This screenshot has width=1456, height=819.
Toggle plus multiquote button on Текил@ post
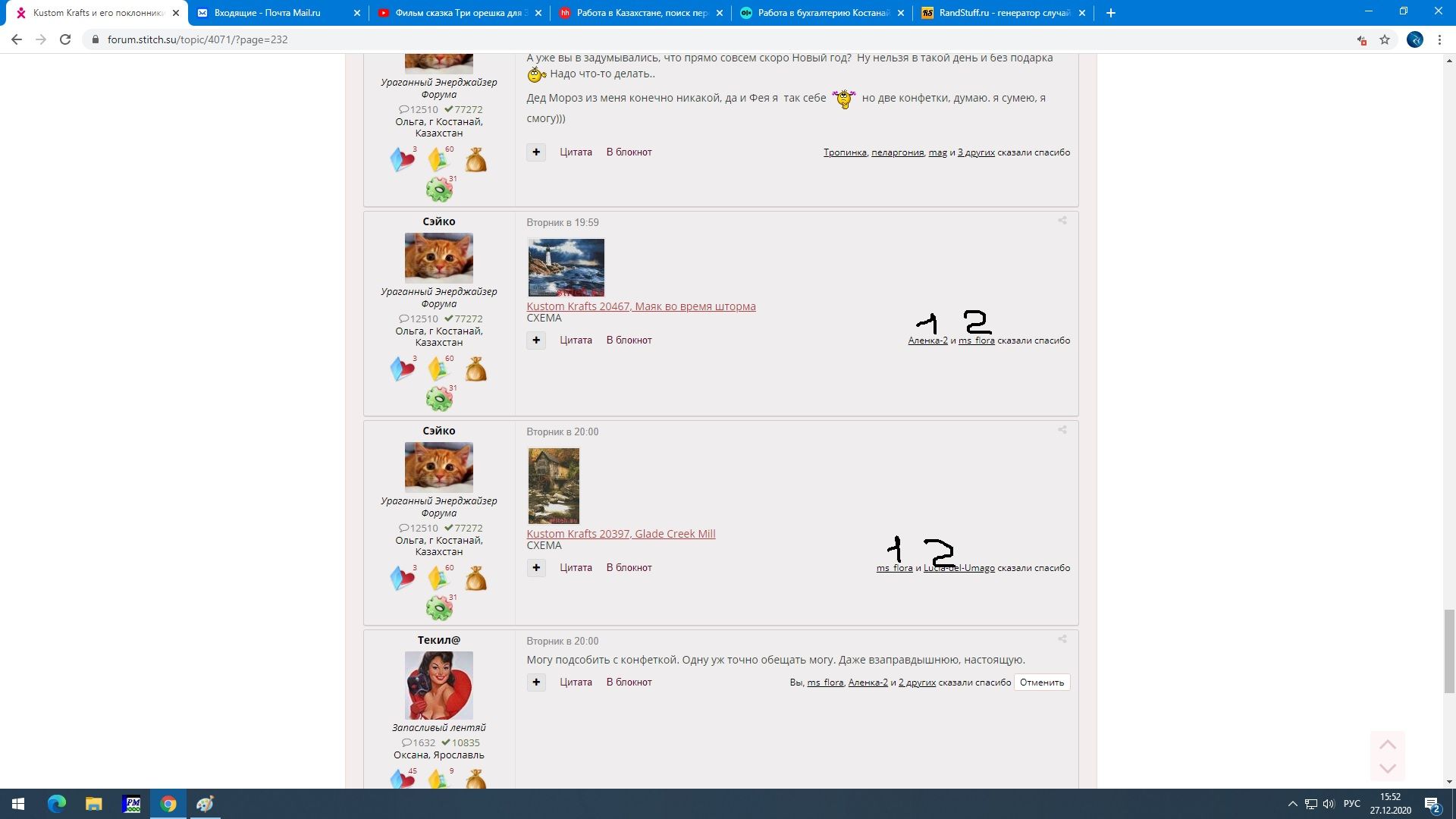[x=536, y=682]
